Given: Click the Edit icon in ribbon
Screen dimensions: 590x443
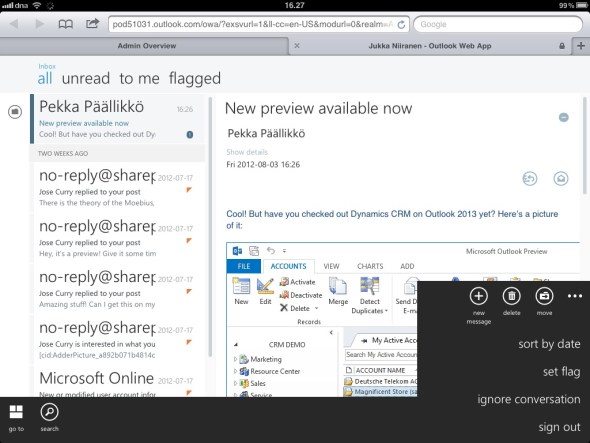Looking at the screenshot, I should pos(265,291).
